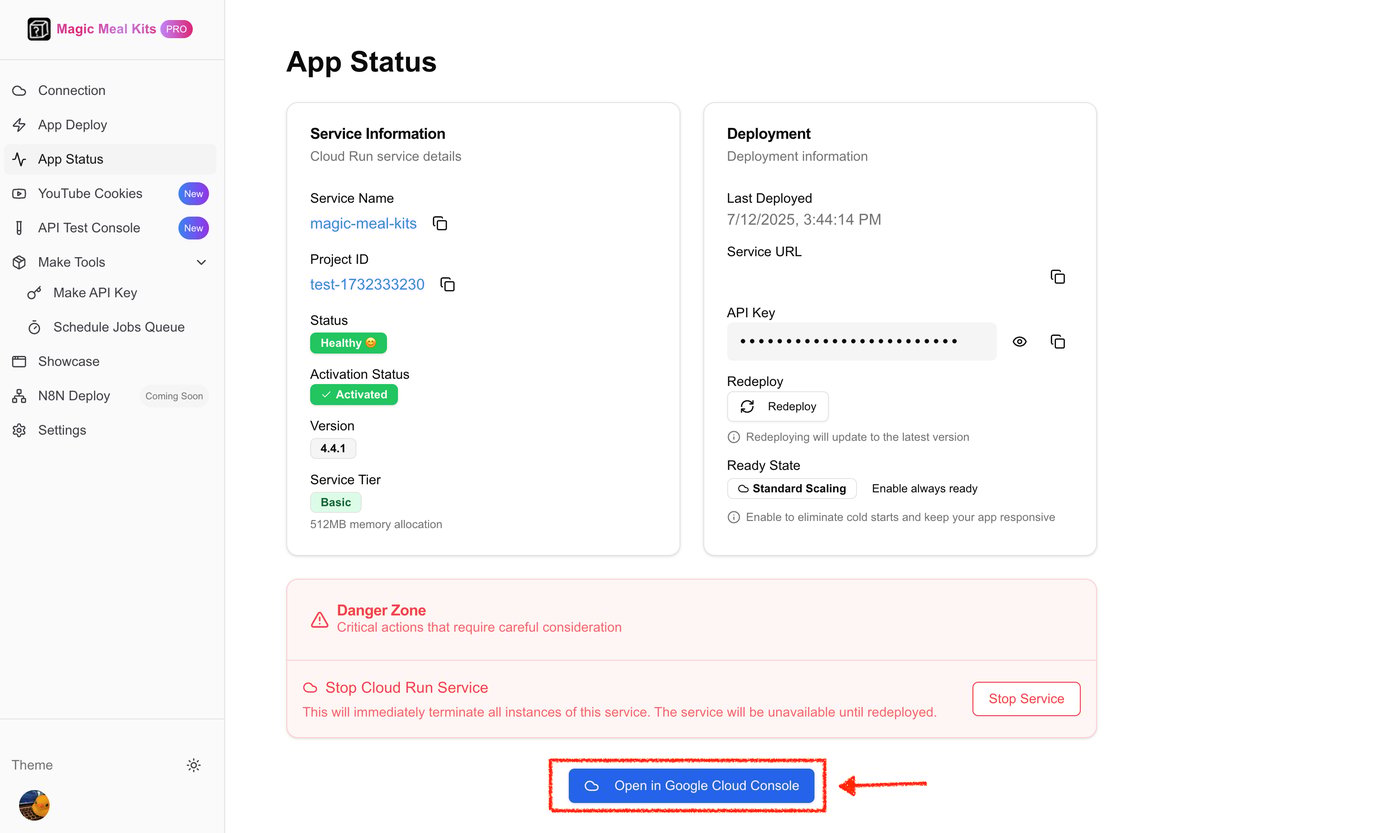Select App Status sidebar item
Viewport: 1400px width, 833px height.
110,159
